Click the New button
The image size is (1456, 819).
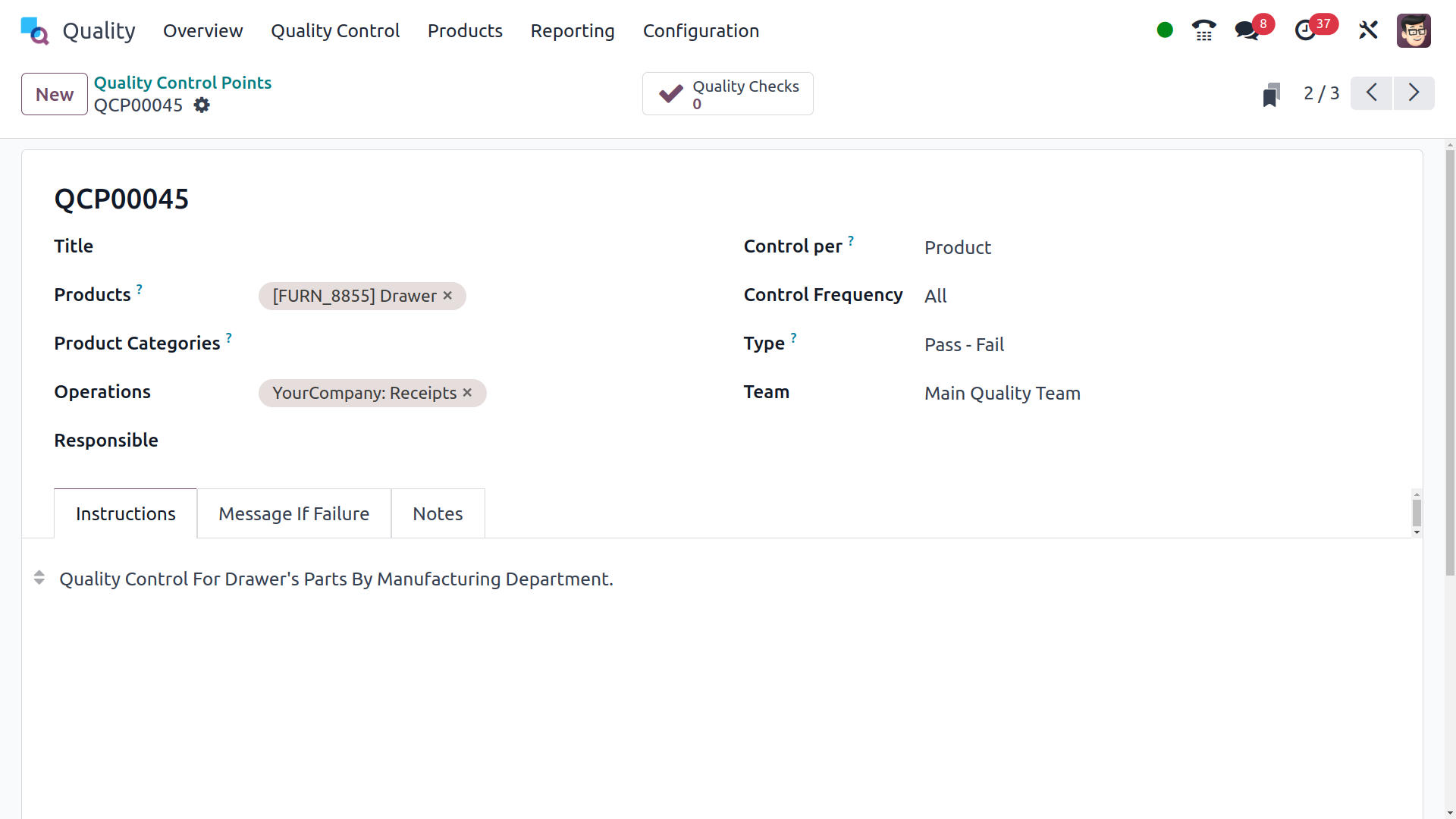pyautogui.click(x=55, y=94)
